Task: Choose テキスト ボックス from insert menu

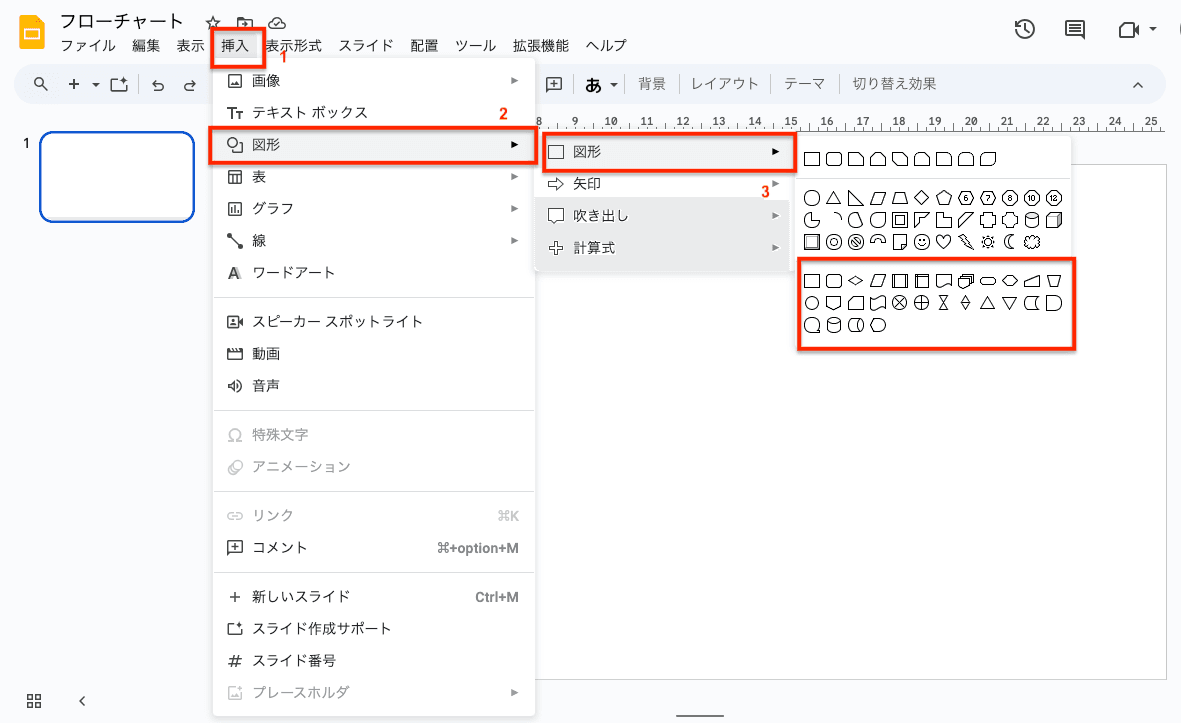Action: pos(310,112)
